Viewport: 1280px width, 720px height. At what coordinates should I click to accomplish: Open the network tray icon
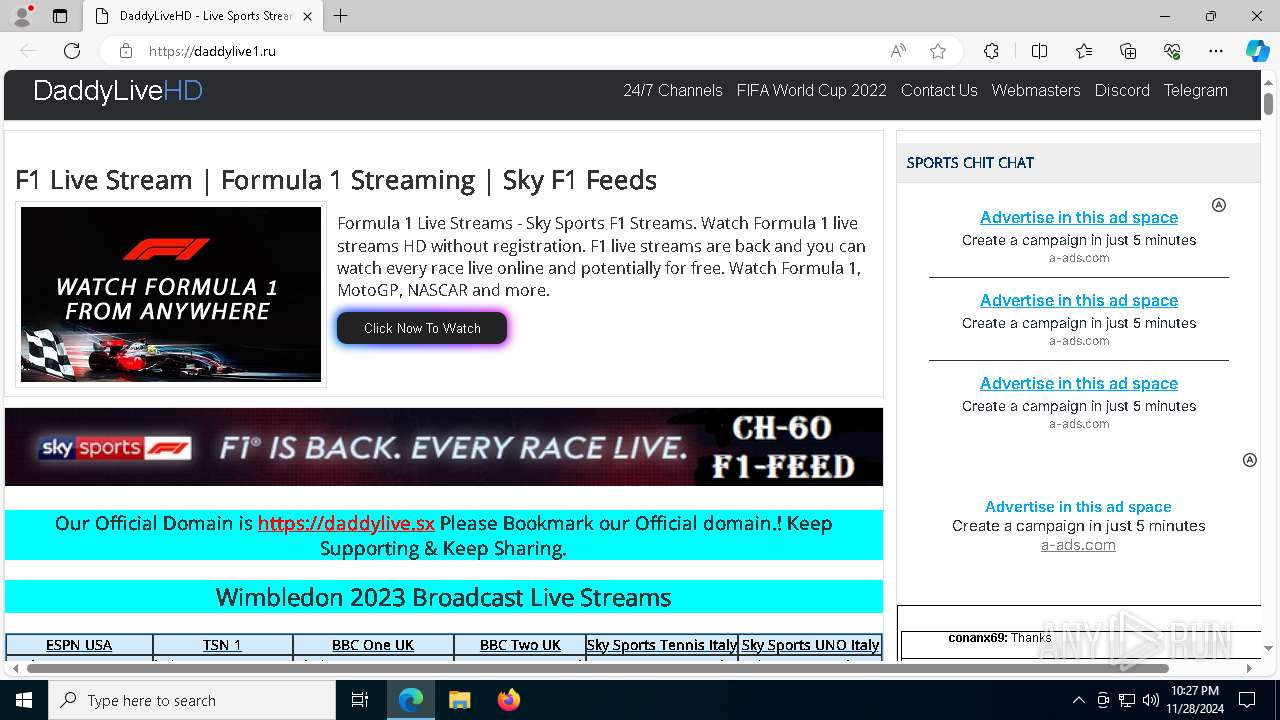coord(1127,700)
